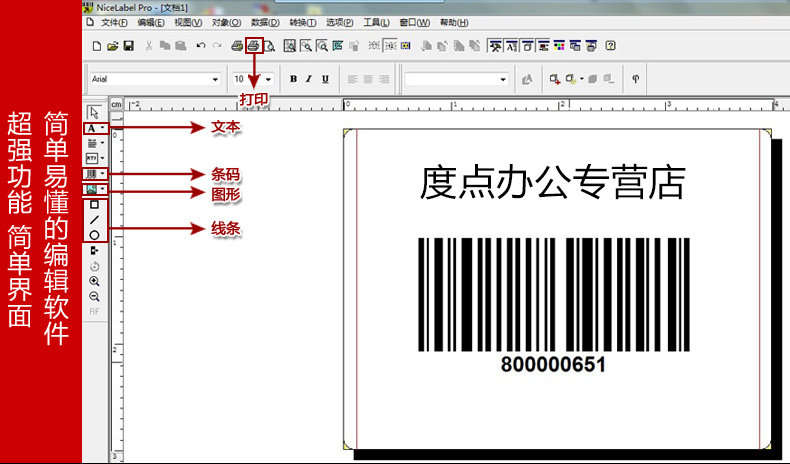
Task: Select the Rectangle shape tool
Action: [94, 205]
